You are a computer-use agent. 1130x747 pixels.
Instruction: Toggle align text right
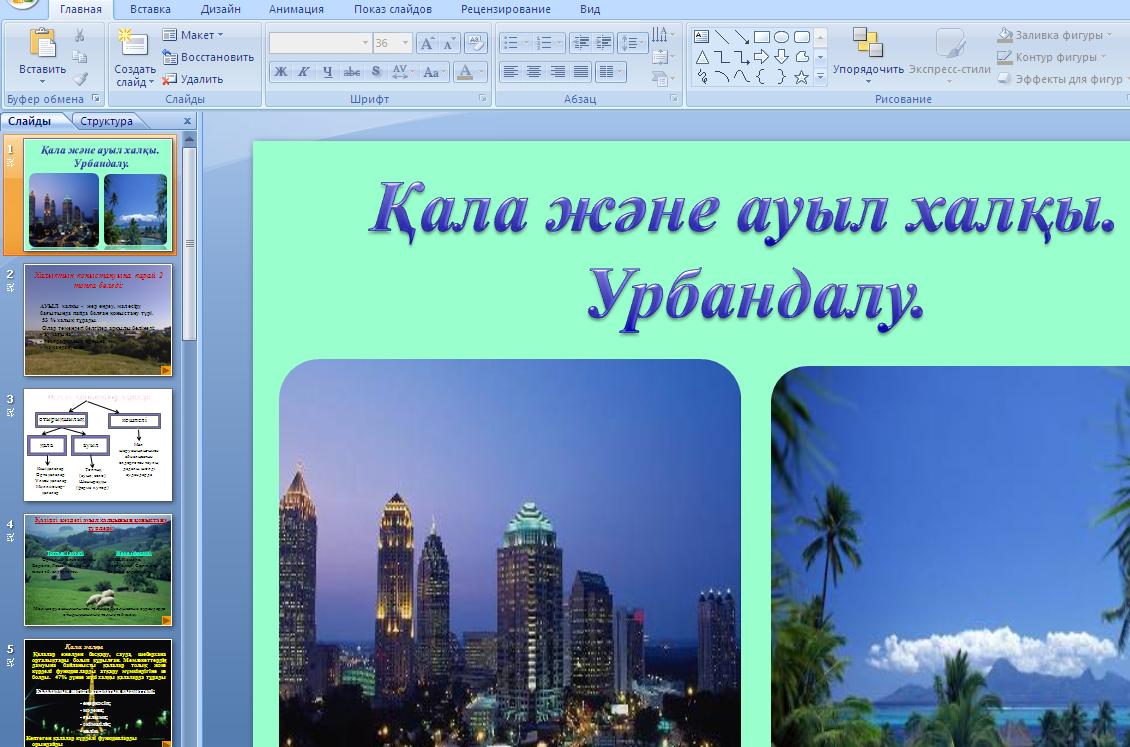[x=558, y=71]
